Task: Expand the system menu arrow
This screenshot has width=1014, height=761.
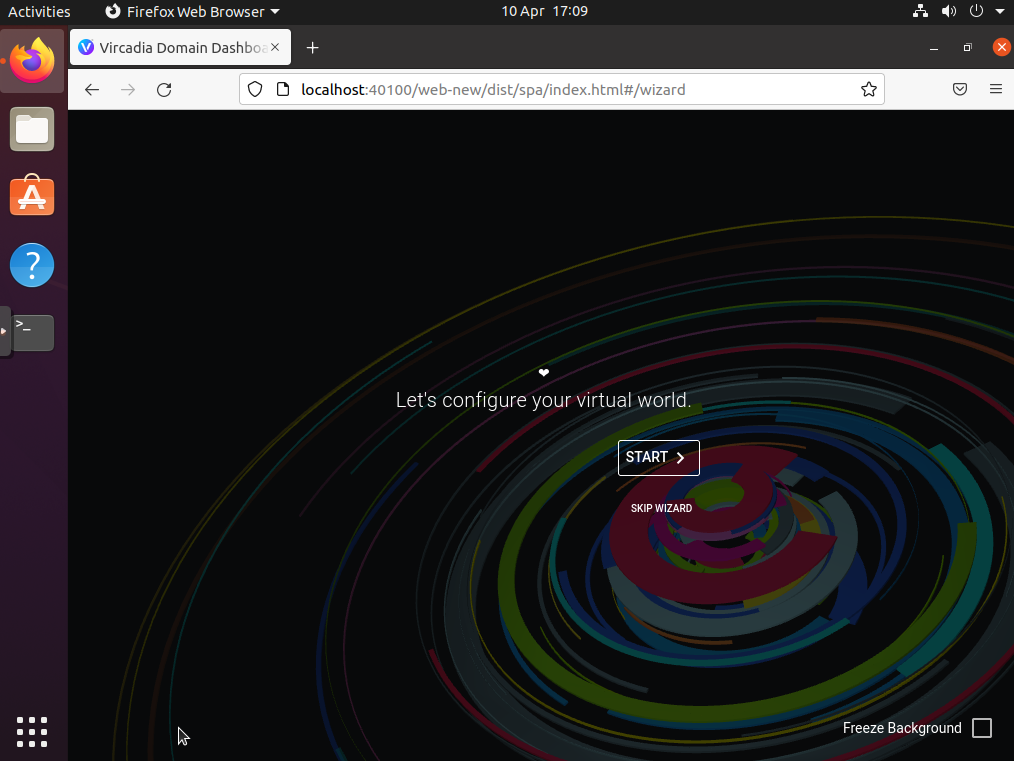Action: coord(1000,12)
